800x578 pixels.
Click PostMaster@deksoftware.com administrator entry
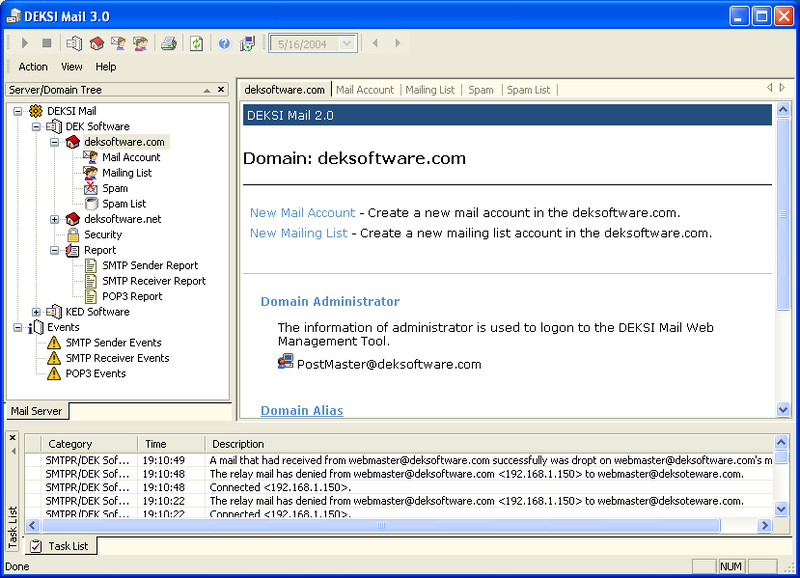[389, 364]
